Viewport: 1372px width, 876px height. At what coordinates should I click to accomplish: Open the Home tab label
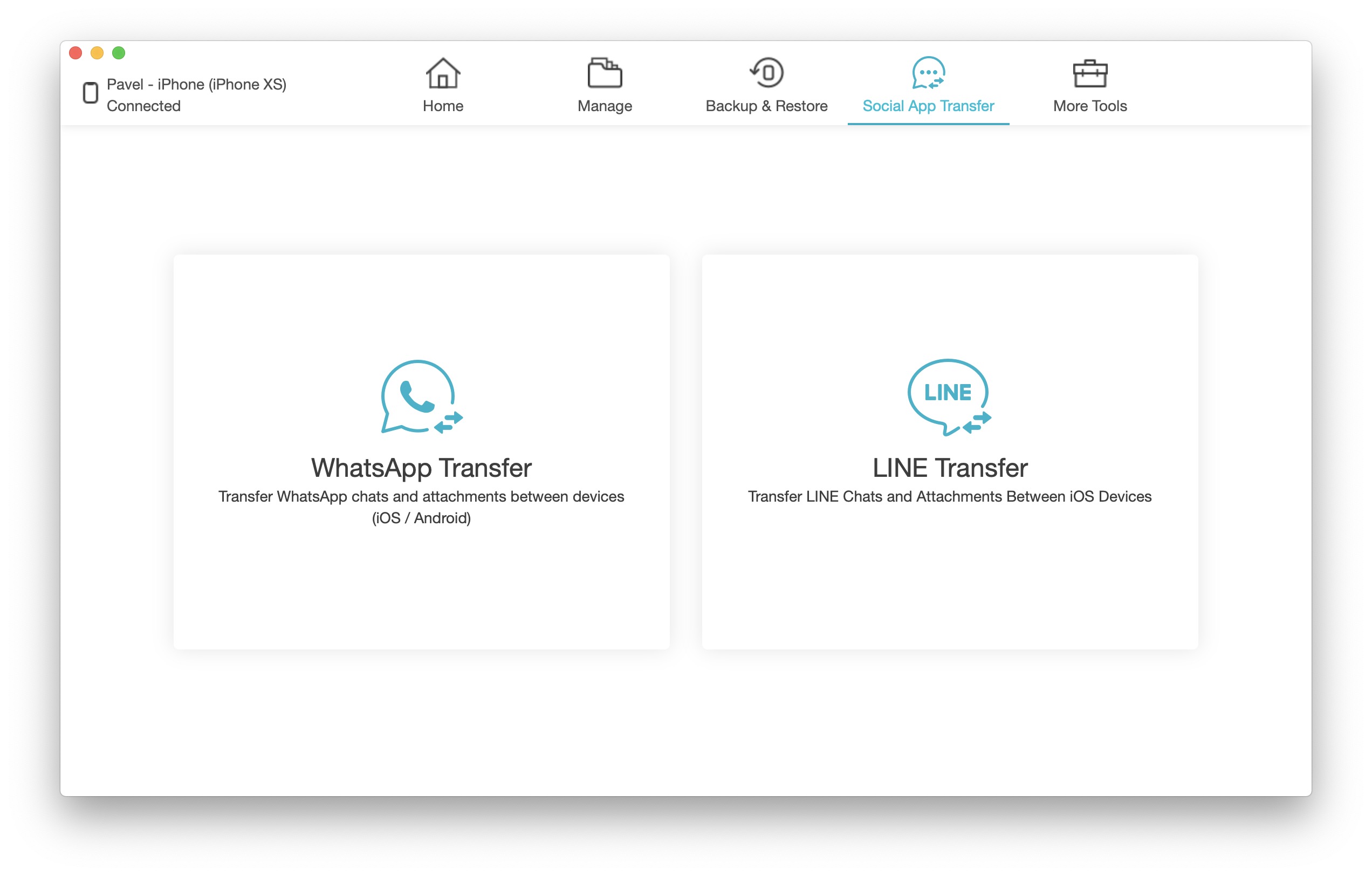point(443,106)
